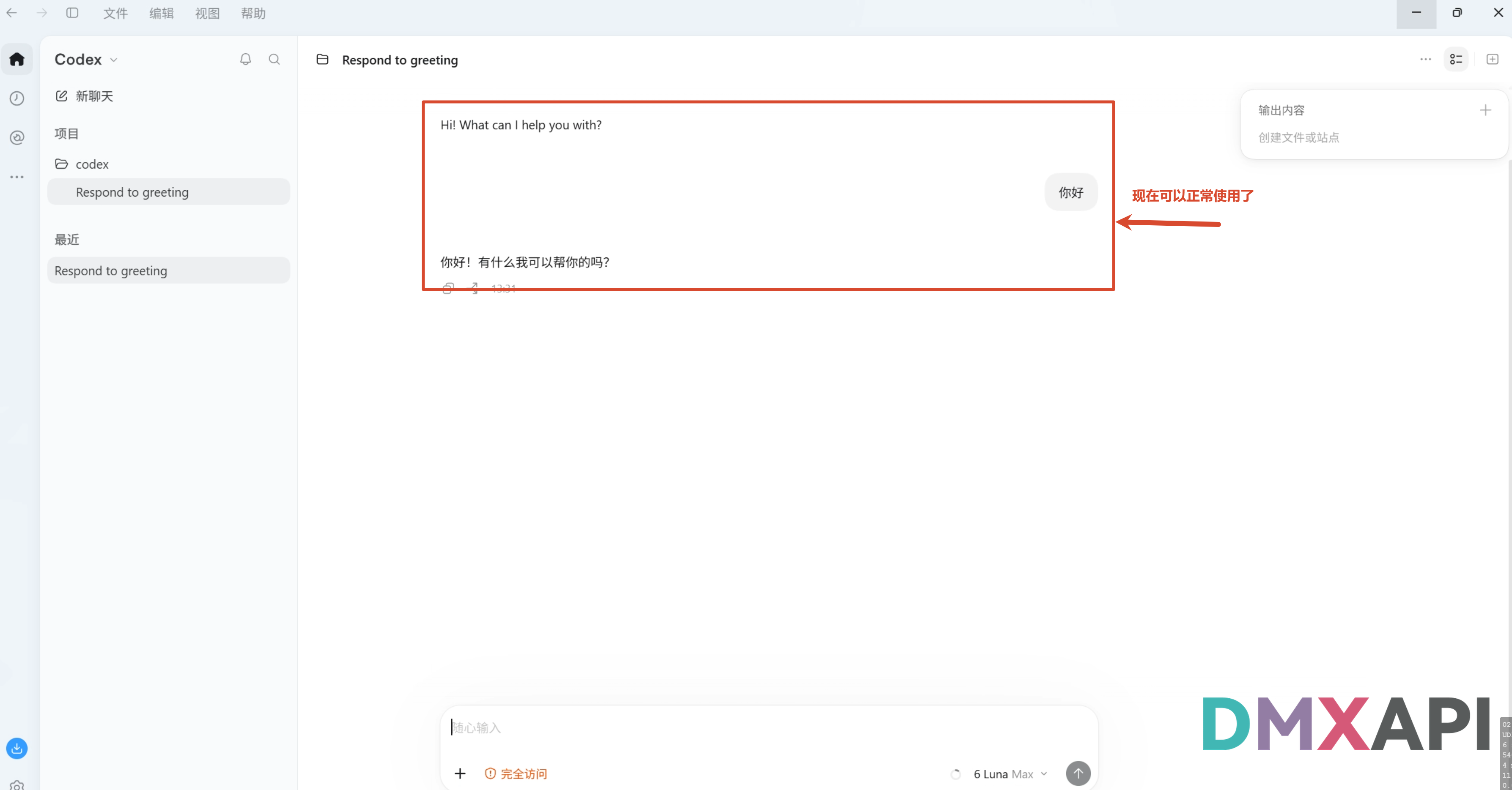This screenshot has height=790, width=1512.
Task: Toggle the sidebar panel icon
Action: 72,13
